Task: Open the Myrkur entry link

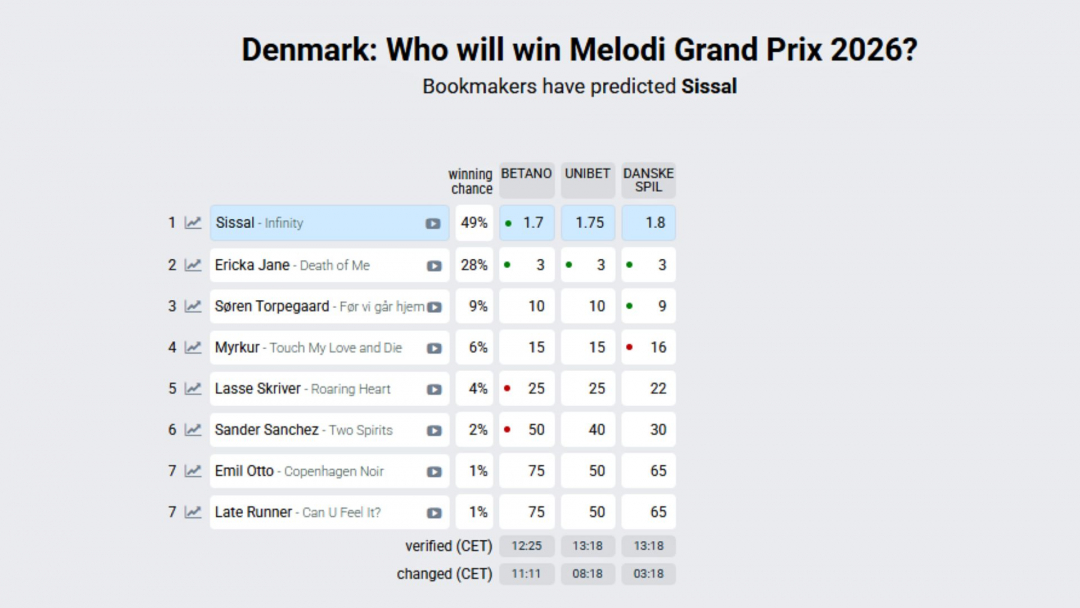Action: point(237,348)
